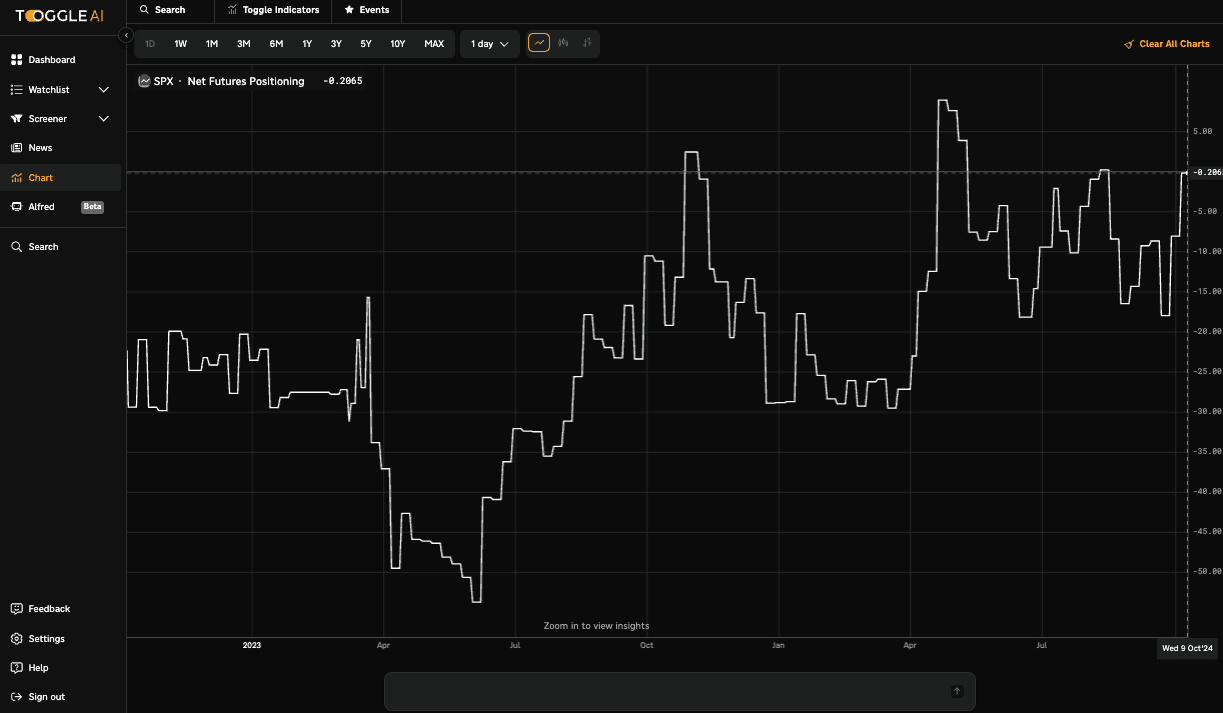Select the line chart type icon
Screen dimensions: 1223x713
tap(539, 43)
